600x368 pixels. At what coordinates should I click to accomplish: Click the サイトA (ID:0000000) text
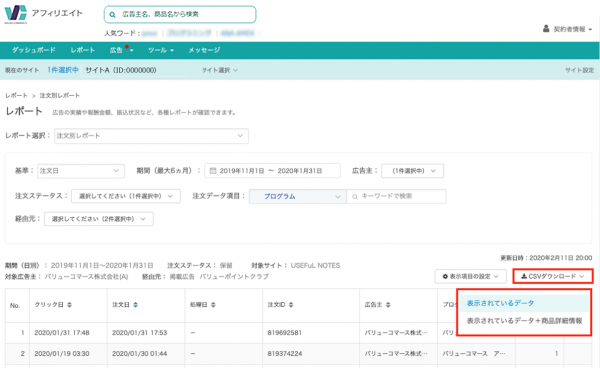pyautogui.click(x=121, y=70)
